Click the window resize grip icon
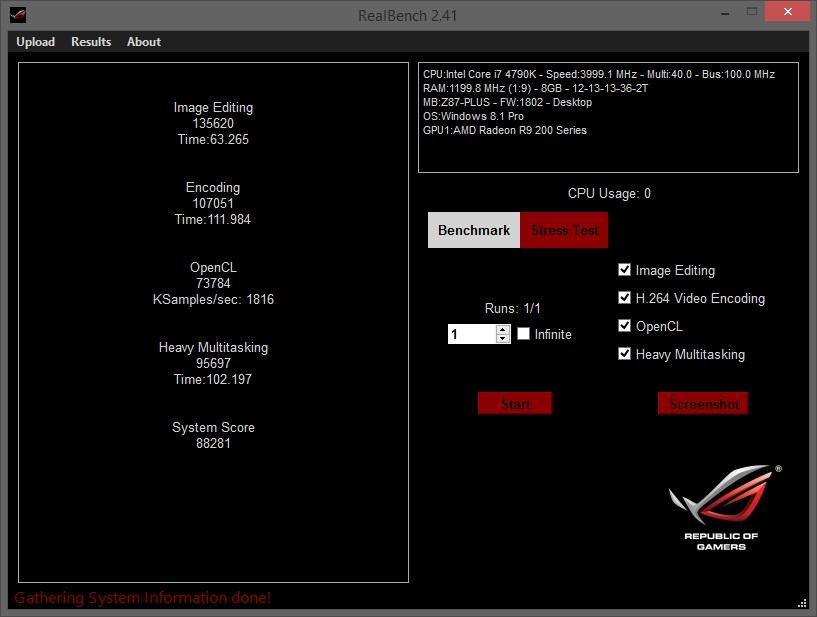 (x=802, y=603)
